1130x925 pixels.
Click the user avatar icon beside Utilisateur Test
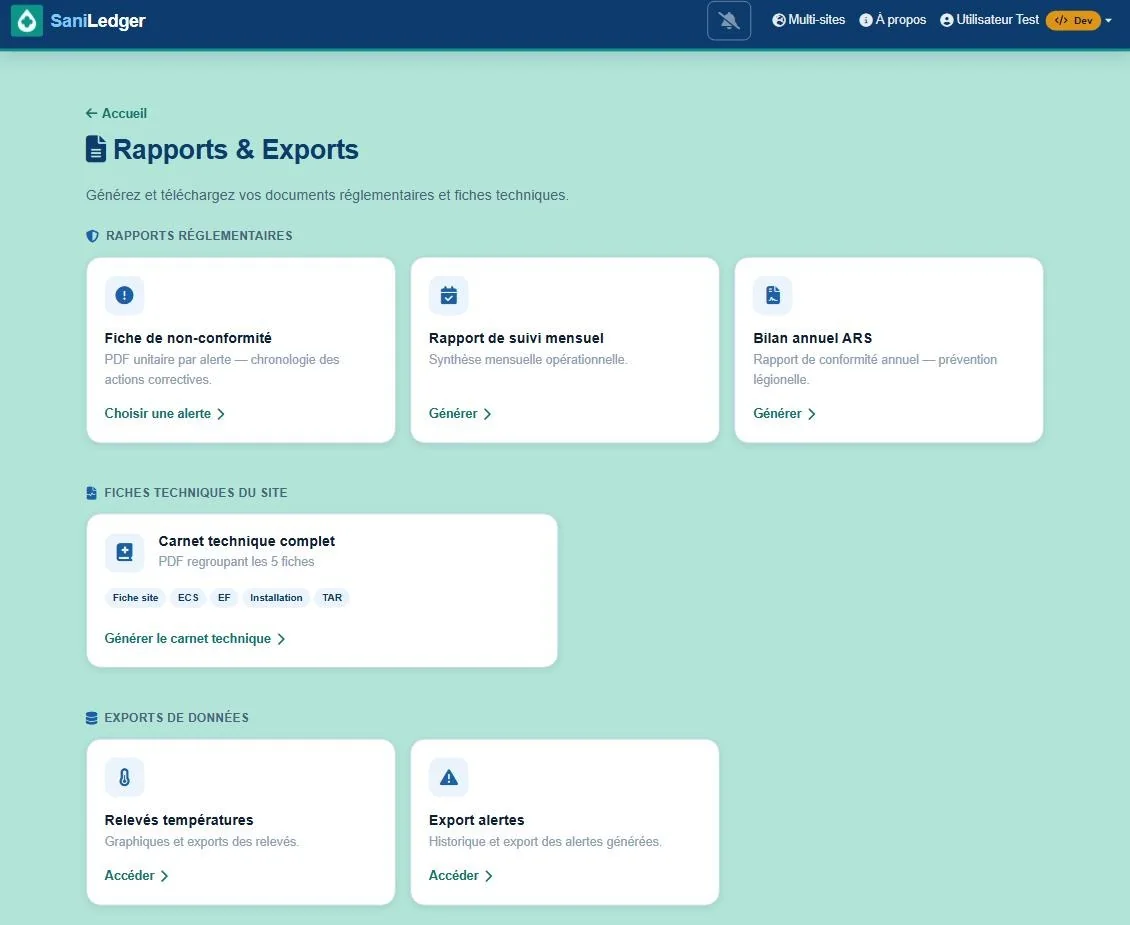pos(947,20)
